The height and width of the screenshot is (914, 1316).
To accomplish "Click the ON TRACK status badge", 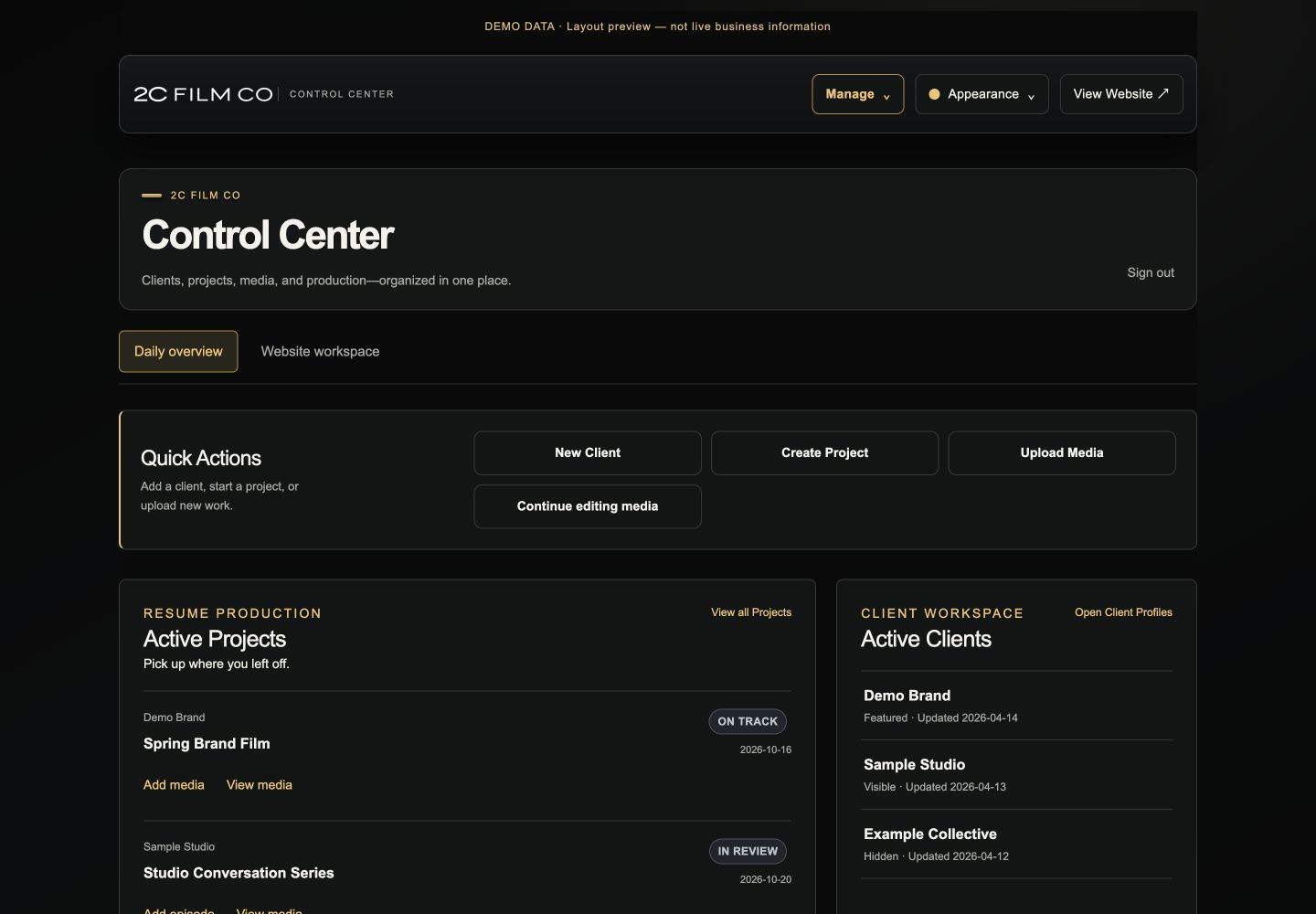I will click(748, 721).
